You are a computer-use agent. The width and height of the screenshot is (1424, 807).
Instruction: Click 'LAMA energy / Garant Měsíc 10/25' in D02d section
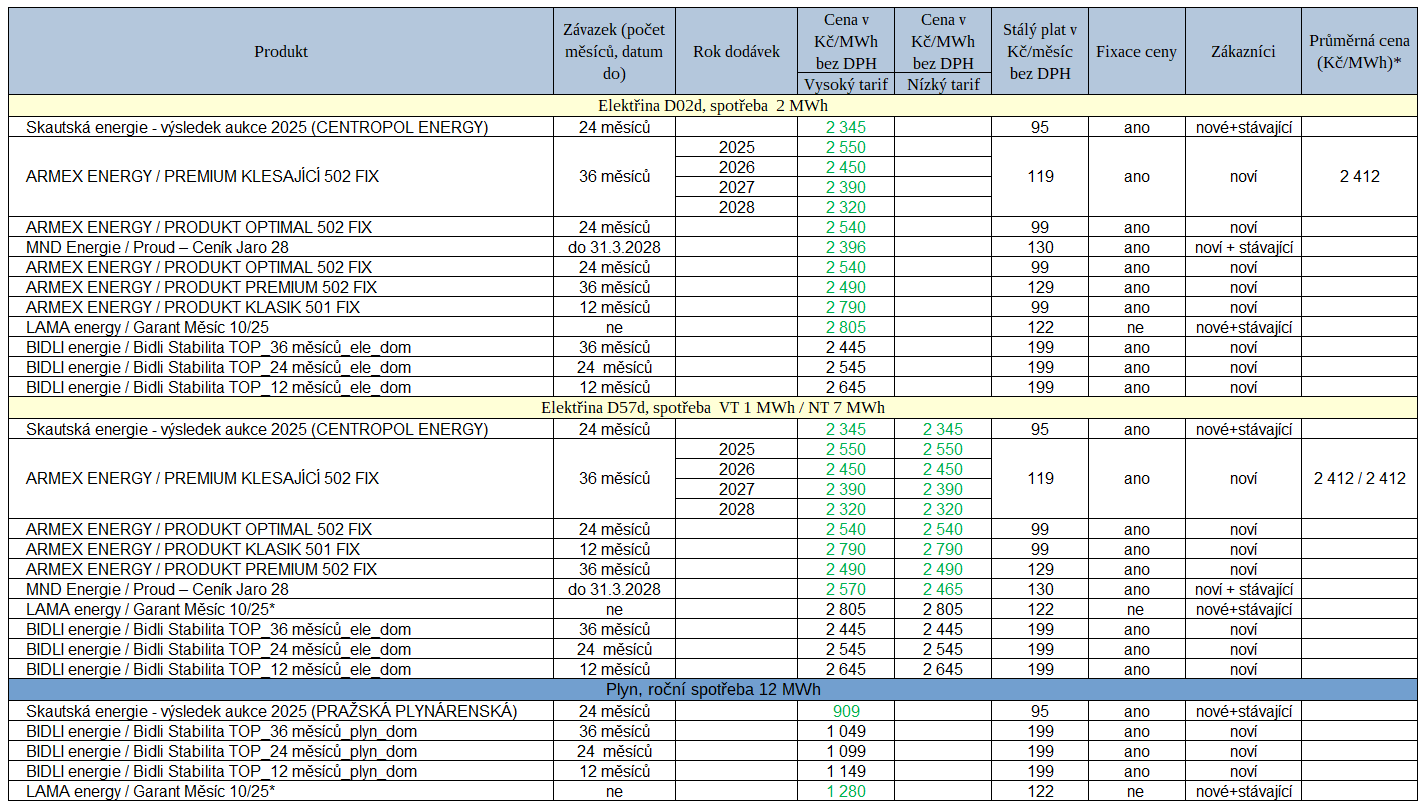point(148,327)
